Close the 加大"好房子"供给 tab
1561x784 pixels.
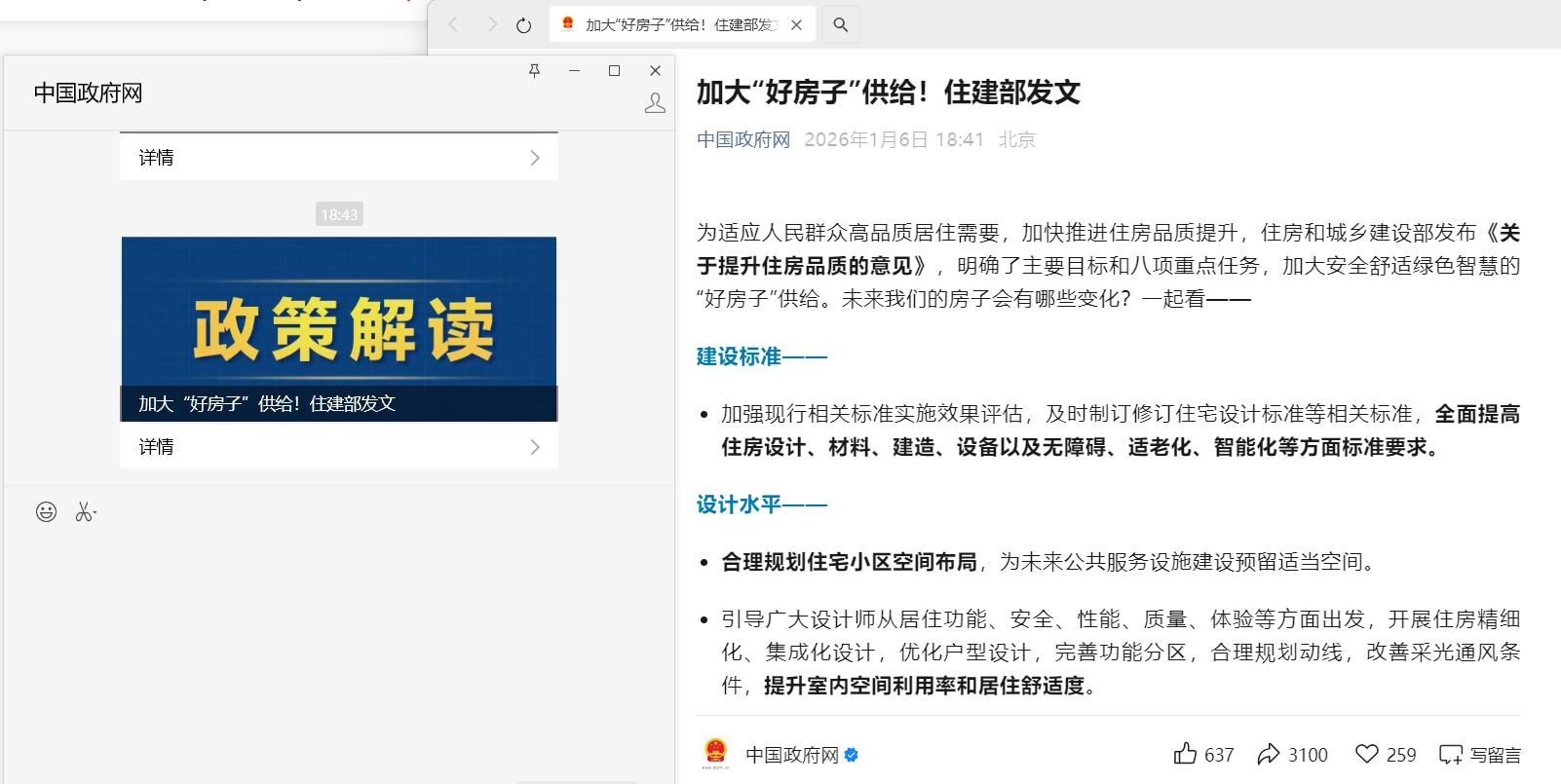796,25
